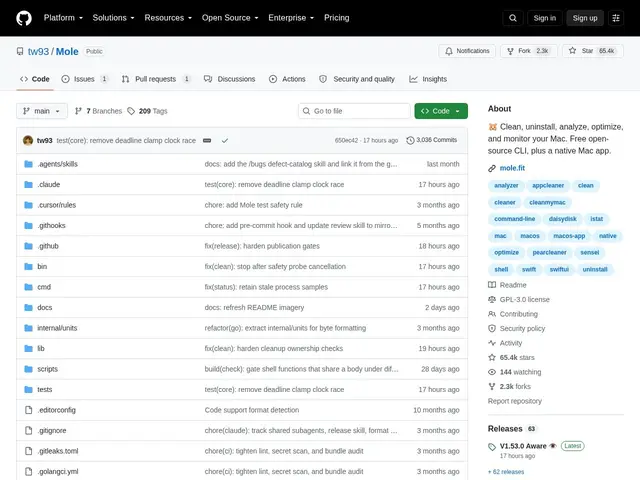Click the 3,036 Commits link
Image resolution: width=640 pixels, height=480 pixels.
coord(432,140)
